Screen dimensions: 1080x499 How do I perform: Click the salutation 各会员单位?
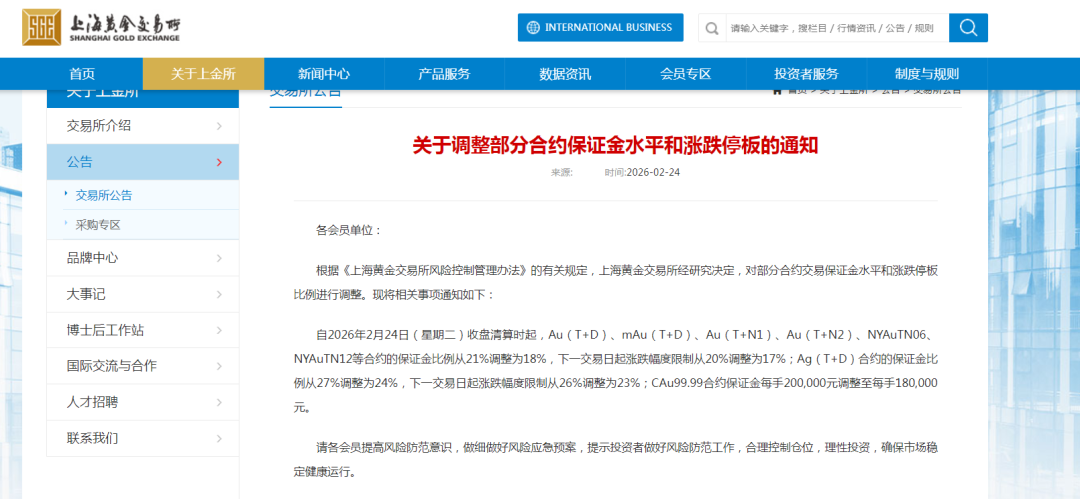pos(349,230)
